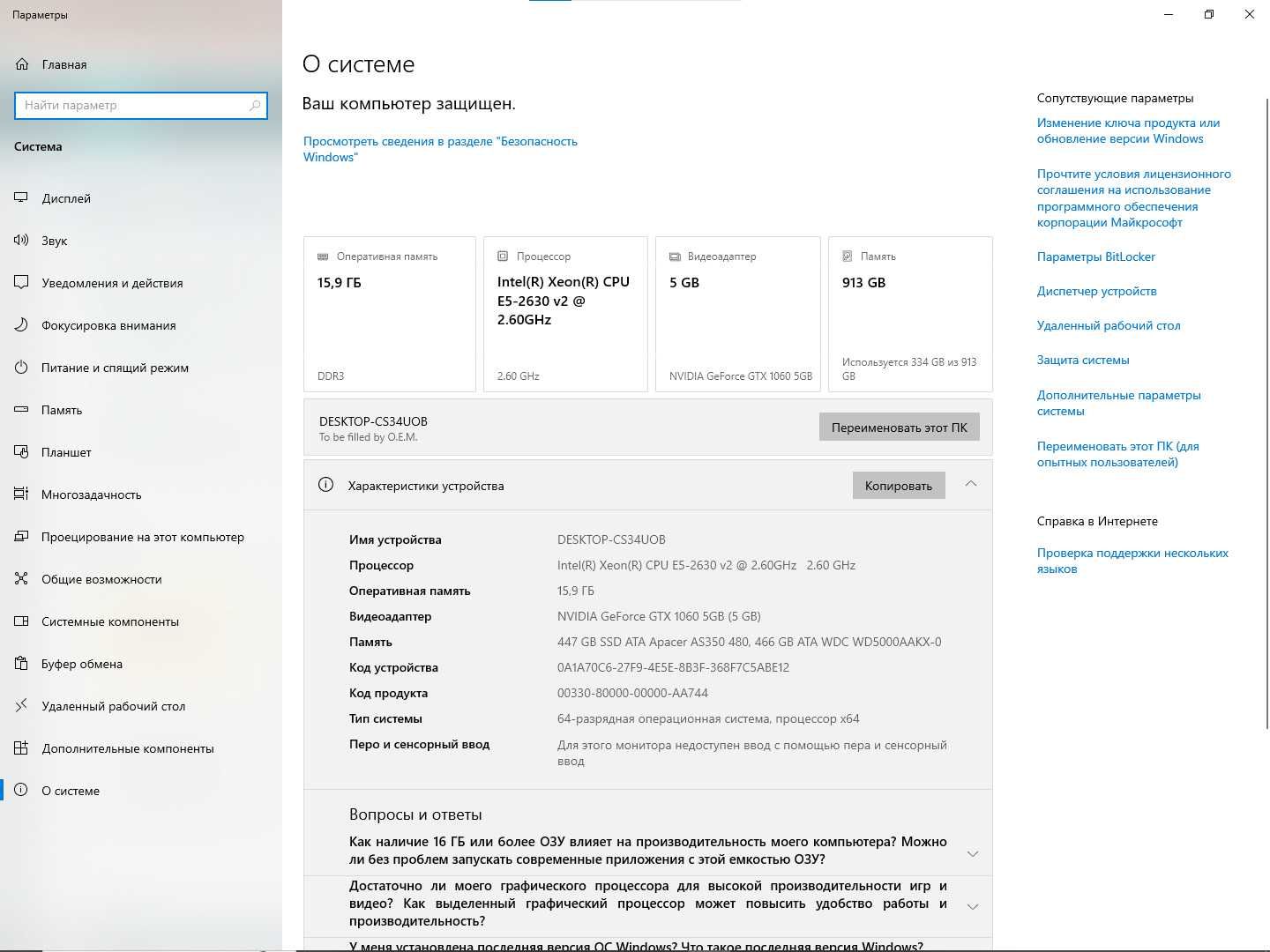Image resolution: width=1270 pixels, height=952 pixels.
Task: Open Защита системы link
Action: pos(1083,360)
